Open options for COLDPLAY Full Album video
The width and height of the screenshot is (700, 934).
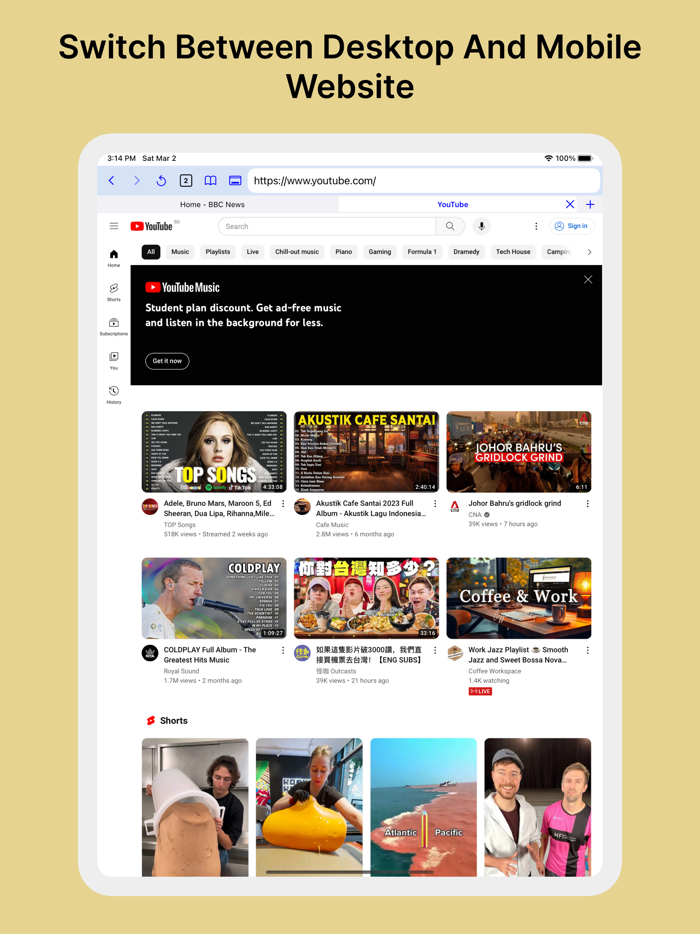tap(282, 650)
